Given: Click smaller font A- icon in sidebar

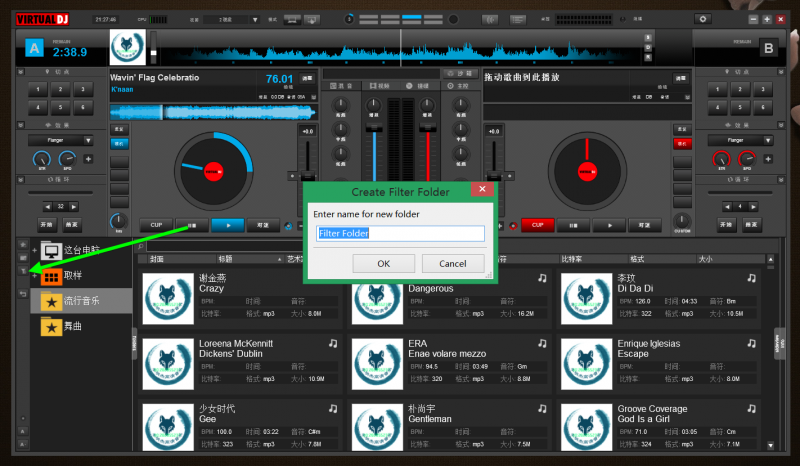Looking at the screenshot, I should click(x=23, y=445).
